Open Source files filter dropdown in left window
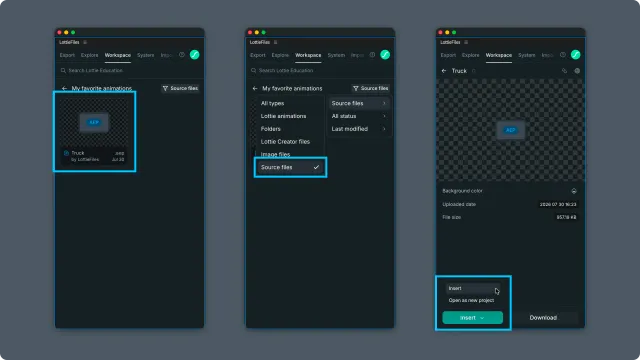This screenshot has width=640, height=360. point(180,88)
